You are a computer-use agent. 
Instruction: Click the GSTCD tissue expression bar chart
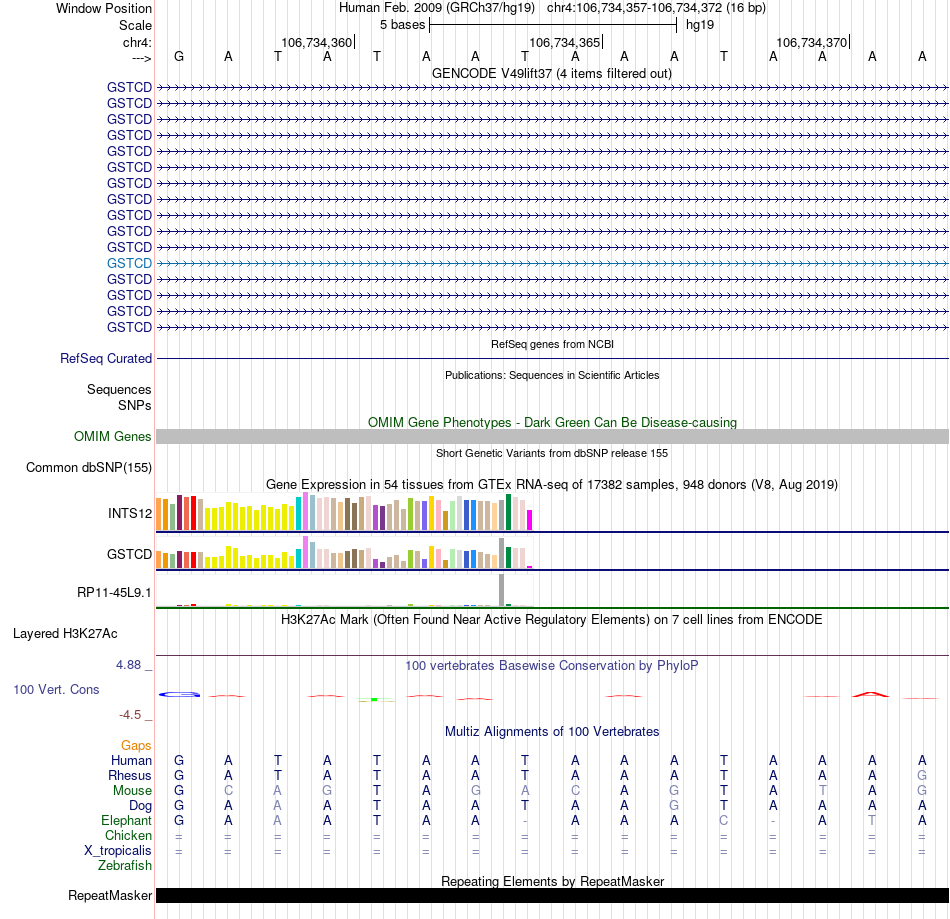pyautogui.click(x=344, y=552)
